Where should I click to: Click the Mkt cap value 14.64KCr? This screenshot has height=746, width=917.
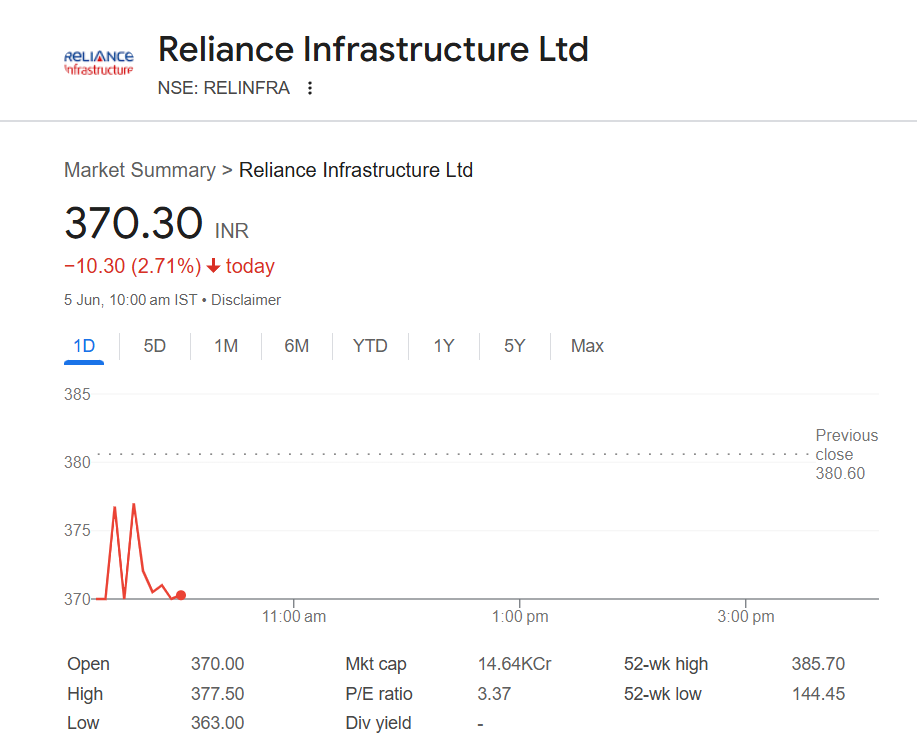pyautogui.click(x=514, y=664)
